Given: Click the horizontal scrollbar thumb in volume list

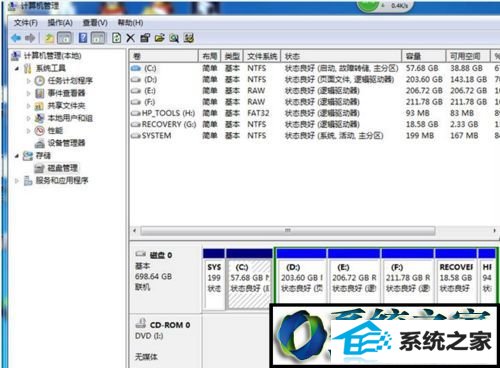Looking at the screenshot, I should pyautogui.click(x=288, y=231).
